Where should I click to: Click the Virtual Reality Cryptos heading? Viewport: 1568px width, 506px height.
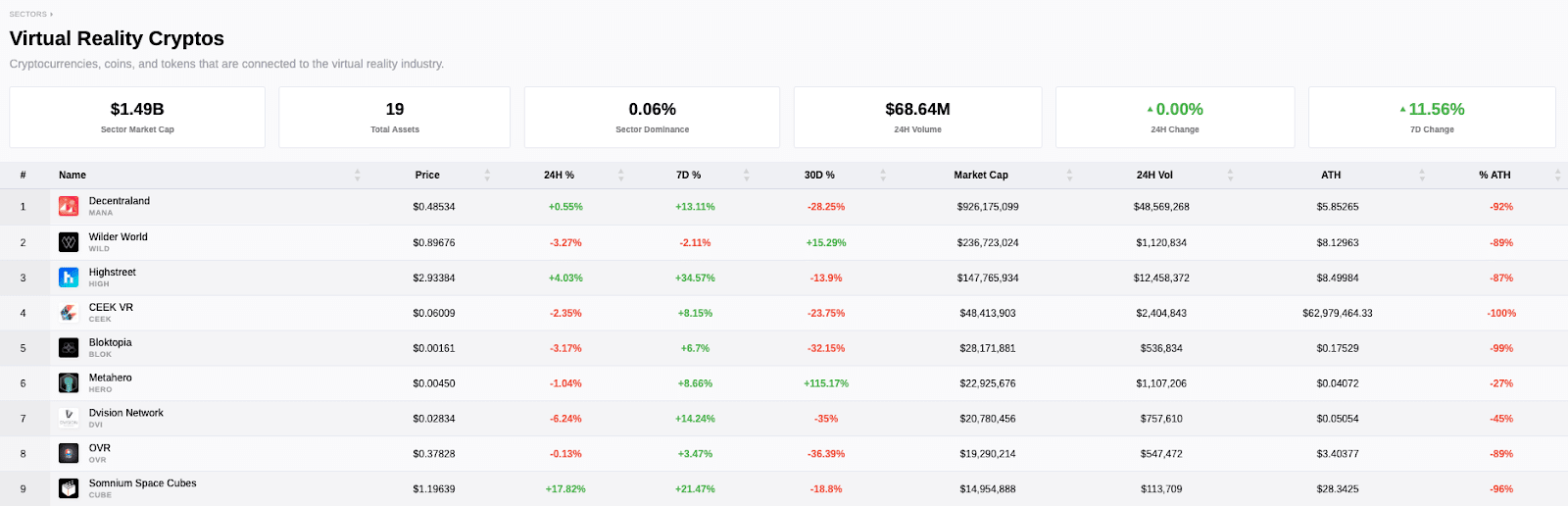pyautogui.click(x=117, y=38)
